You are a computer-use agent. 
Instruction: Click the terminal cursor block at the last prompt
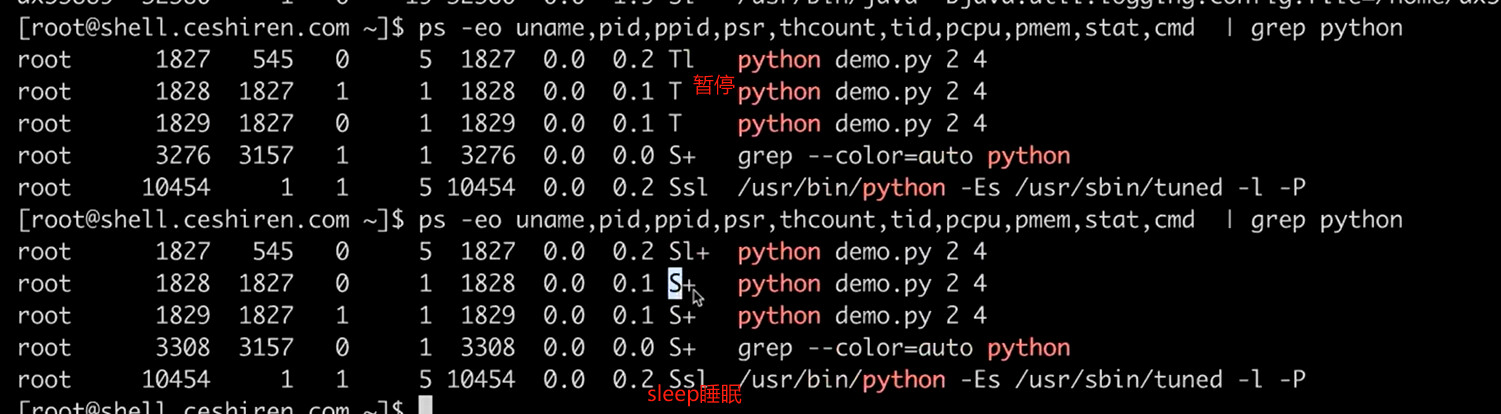coord(425,406)
